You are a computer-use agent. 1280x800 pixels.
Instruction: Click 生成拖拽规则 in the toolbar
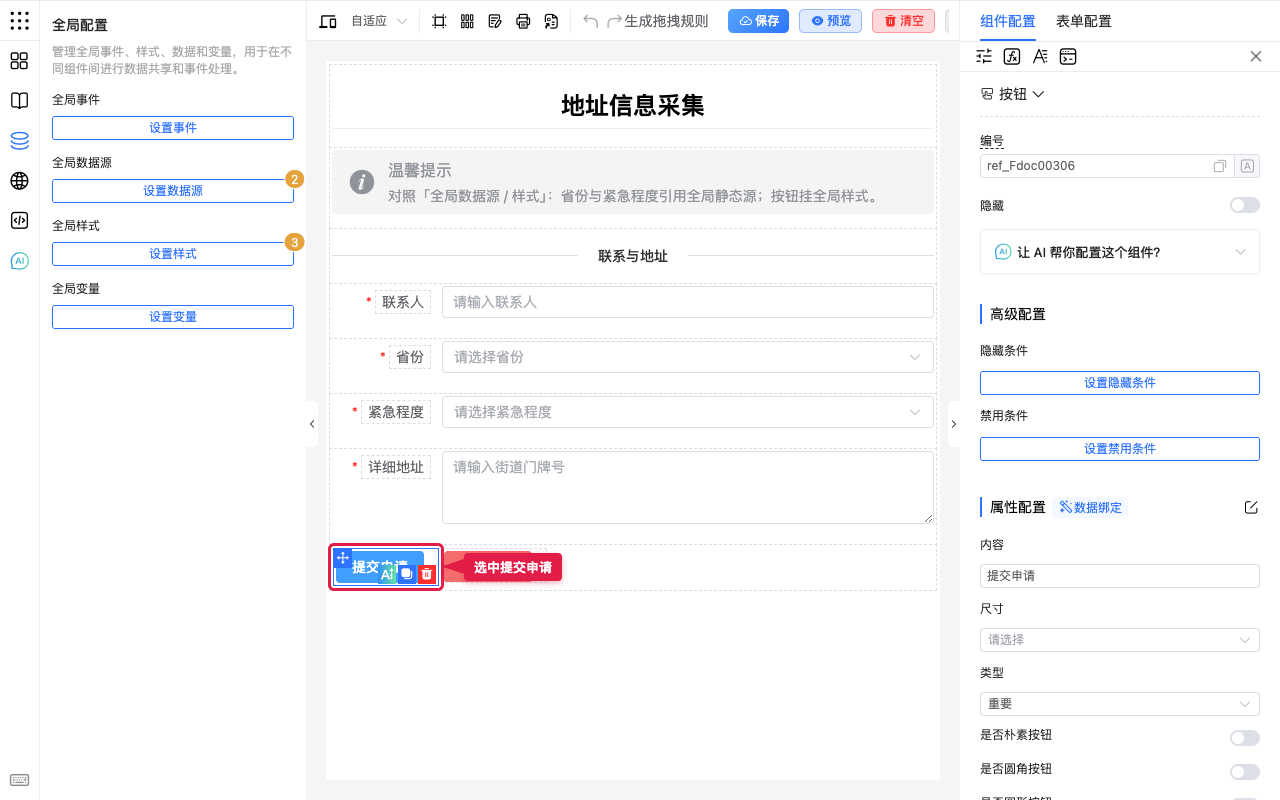coord(666,21)
